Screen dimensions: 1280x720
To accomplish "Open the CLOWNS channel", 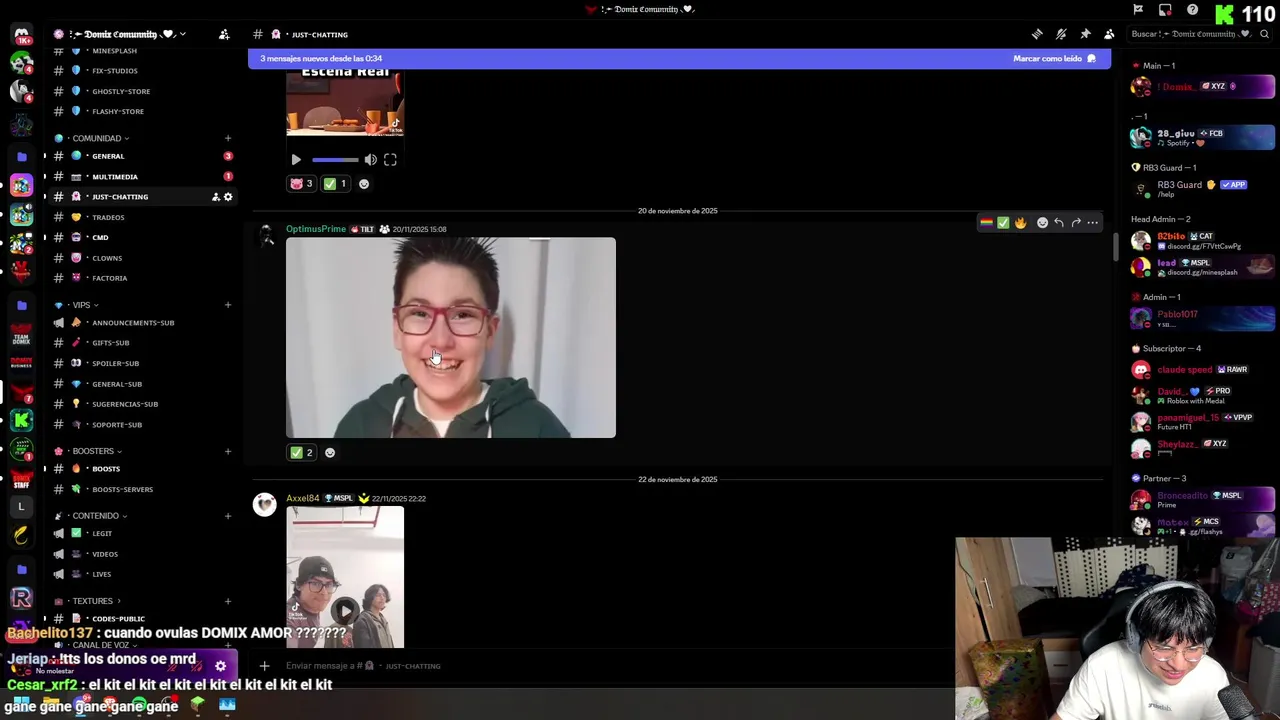I will tap(143, 258).
